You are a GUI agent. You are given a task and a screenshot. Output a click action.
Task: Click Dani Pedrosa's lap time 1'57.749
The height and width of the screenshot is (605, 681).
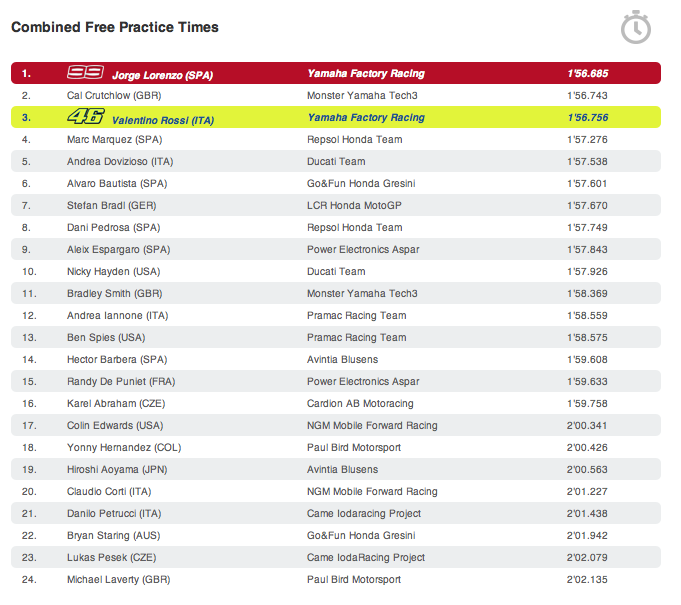pos(587,227)
